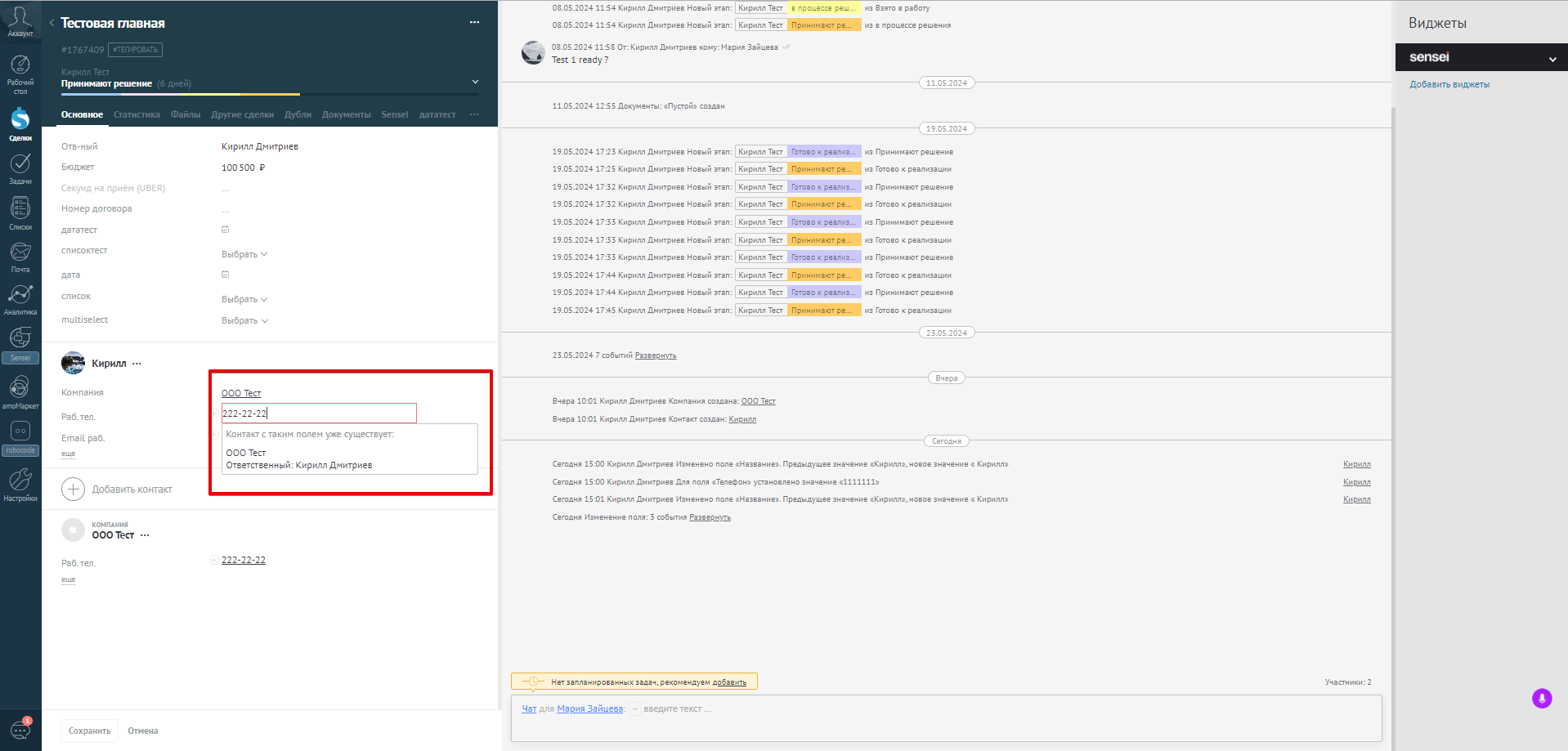
Task: Click the pipeline stage progress bar
Action: click(270, 94)
